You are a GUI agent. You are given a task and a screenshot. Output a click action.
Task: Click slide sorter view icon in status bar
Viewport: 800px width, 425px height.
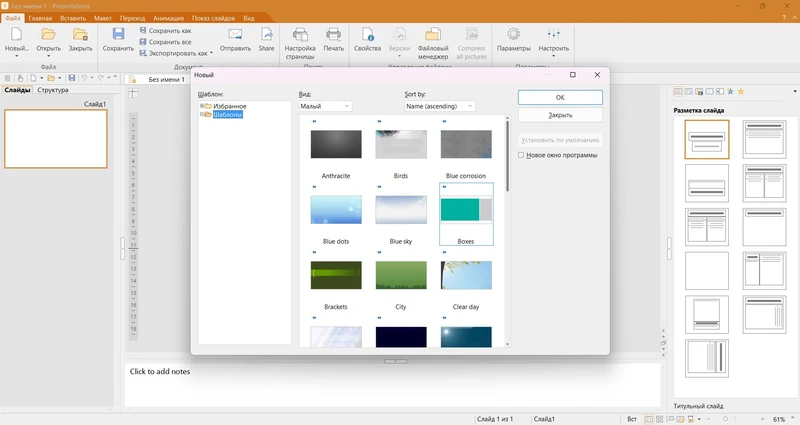659,419
